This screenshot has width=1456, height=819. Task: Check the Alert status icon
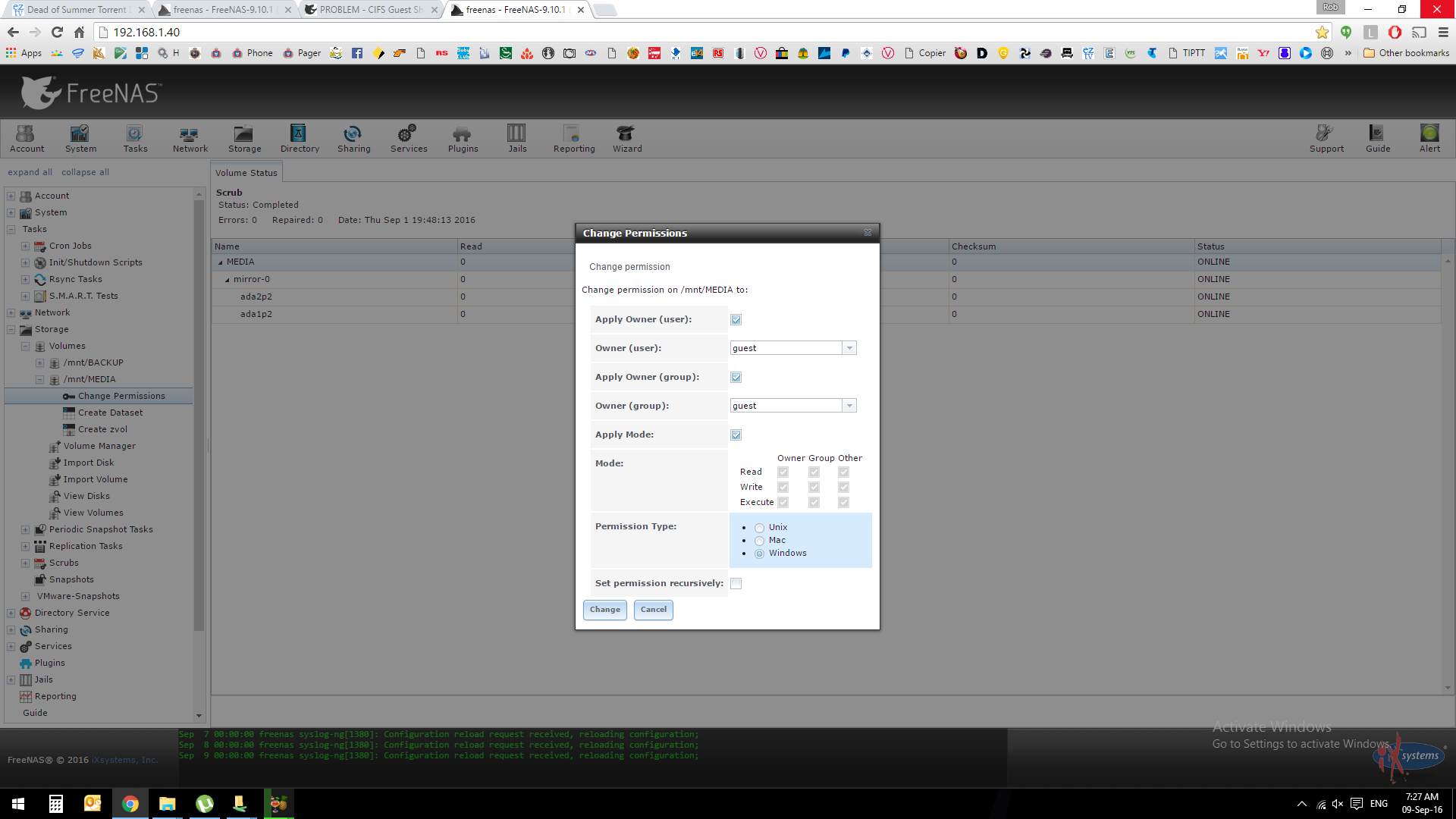[x=1429, y=139]
